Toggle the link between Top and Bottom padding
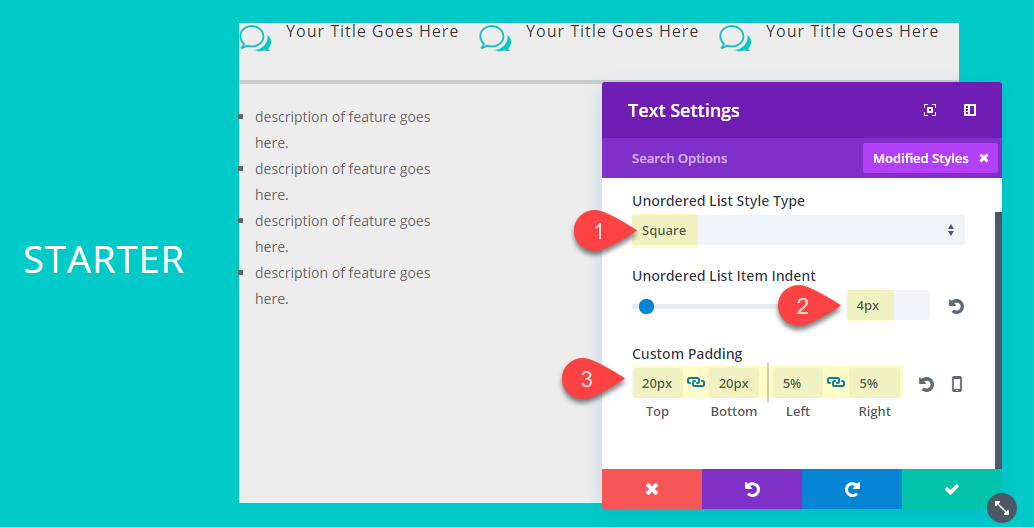 [x=696, y=383]
